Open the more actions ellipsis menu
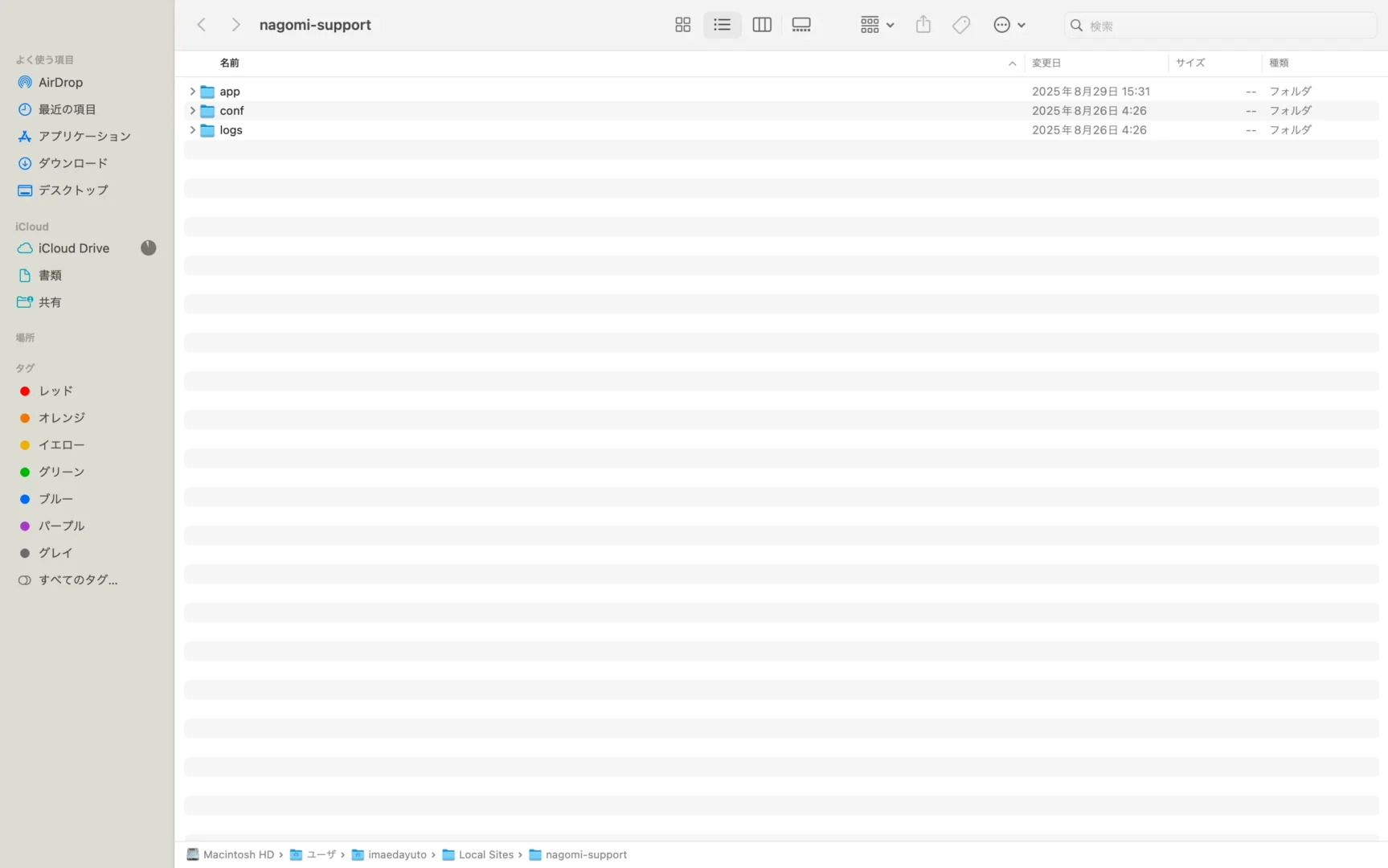The height and width of the screenshot is (868, 1388). 1009,25
